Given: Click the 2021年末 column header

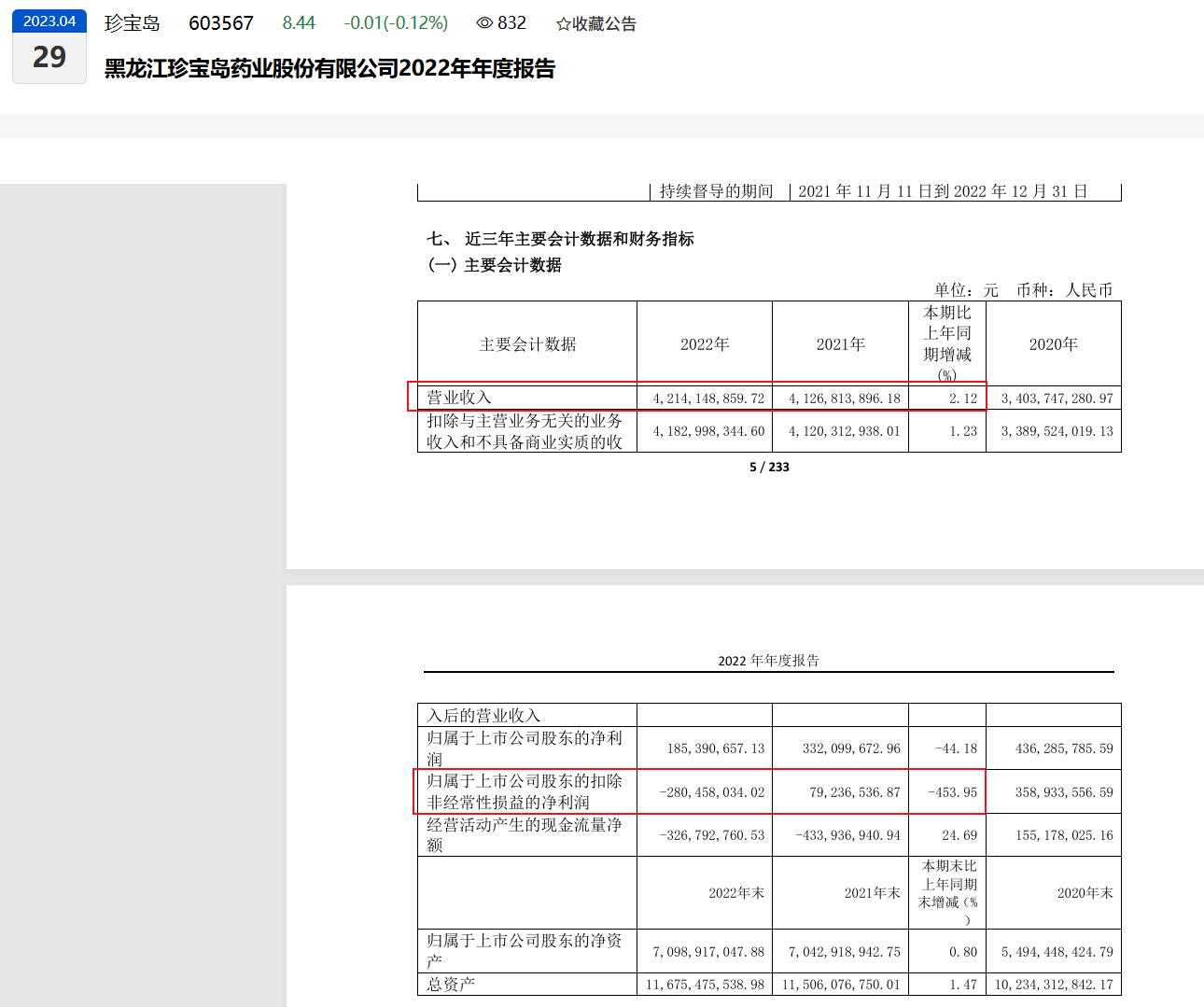Looking at the screenshot, I should pyautogui.click(x=873, y=893).
